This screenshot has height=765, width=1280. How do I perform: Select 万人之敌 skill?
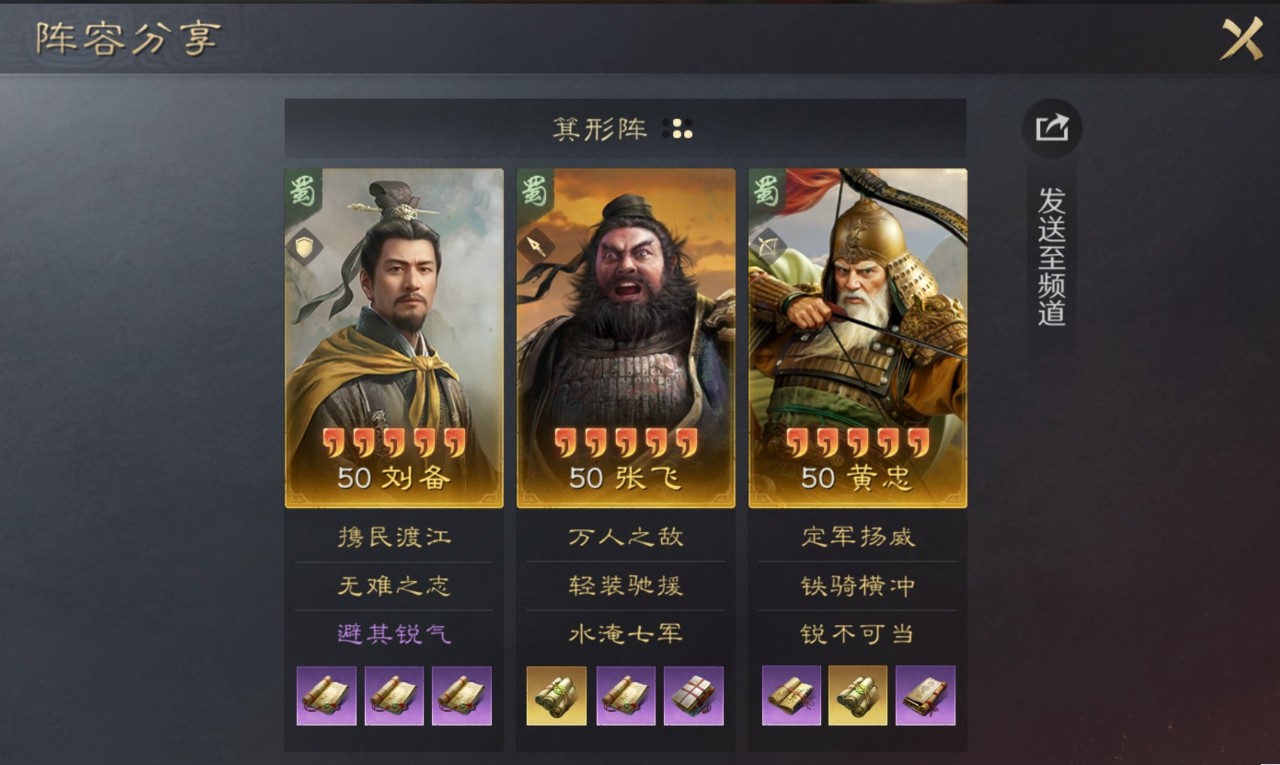tap(626, 537)
